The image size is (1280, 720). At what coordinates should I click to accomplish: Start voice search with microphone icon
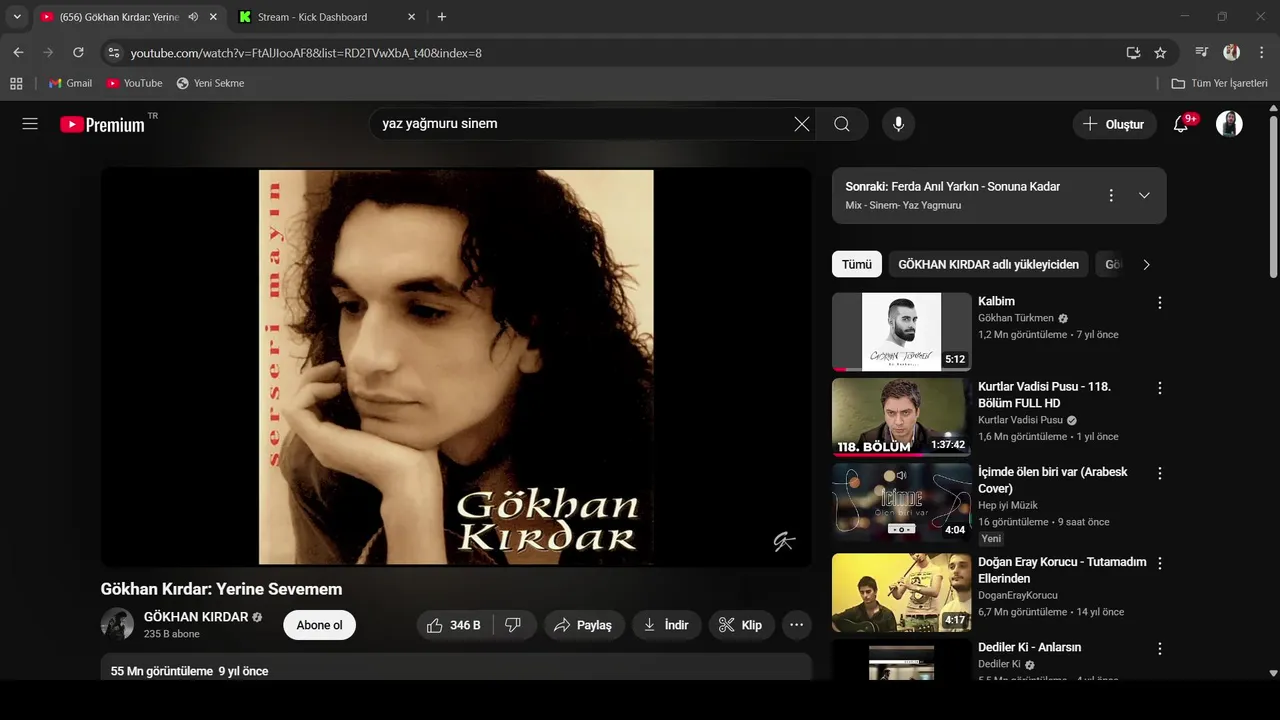tap(899, 124)
